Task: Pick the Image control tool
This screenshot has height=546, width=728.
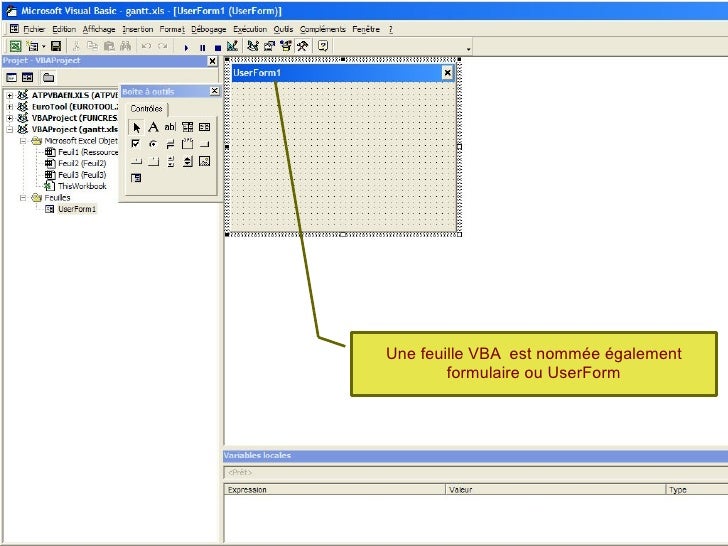Action: 204,161
